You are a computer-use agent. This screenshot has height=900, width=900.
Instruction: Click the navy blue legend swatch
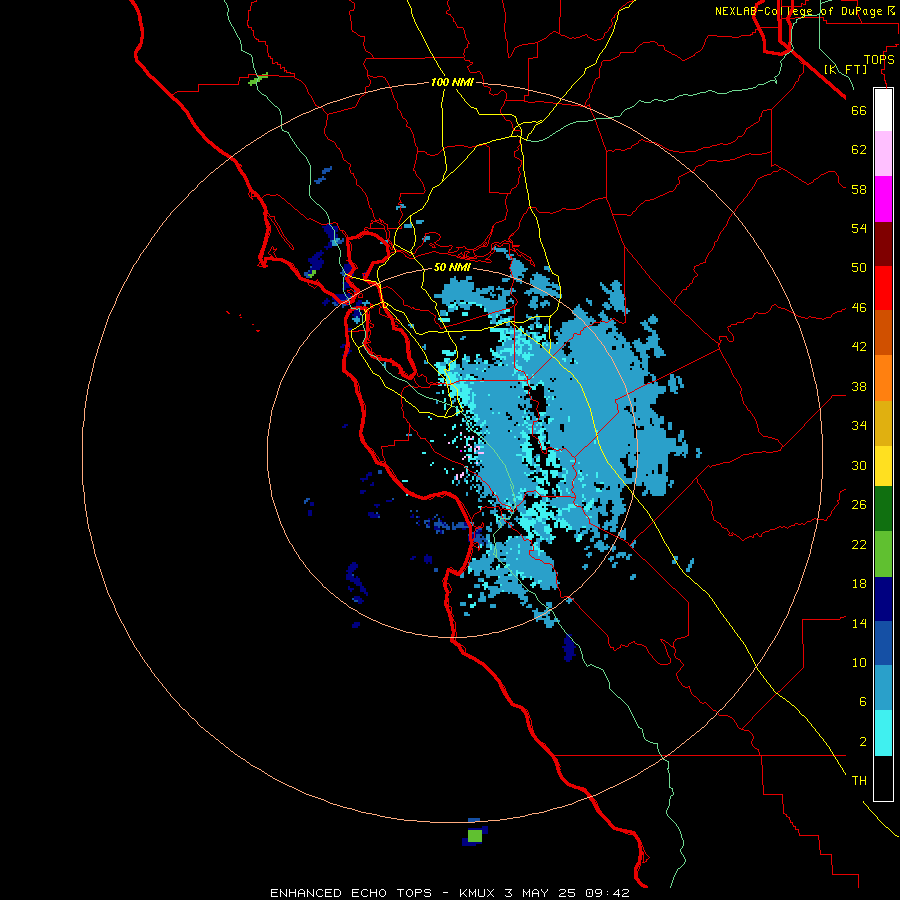[883, 599]
